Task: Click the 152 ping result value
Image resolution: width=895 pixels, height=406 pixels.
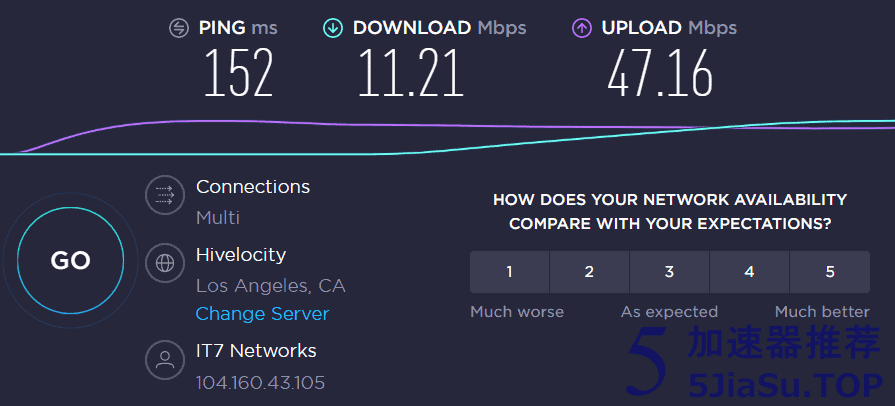Action: point(239,73)
